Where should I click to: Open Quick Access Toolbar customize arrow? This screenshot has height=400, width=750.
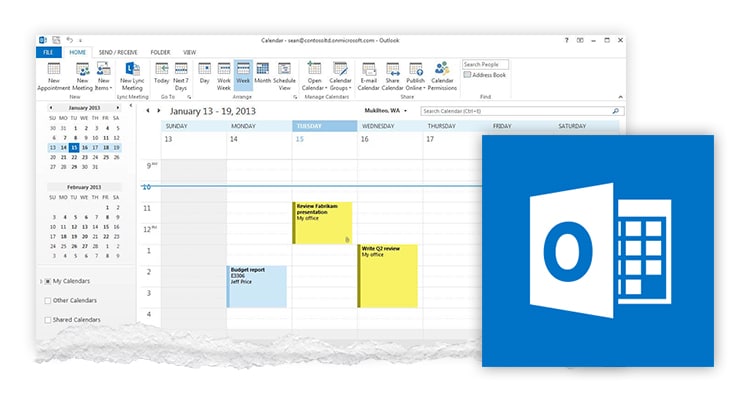(80, 41)
